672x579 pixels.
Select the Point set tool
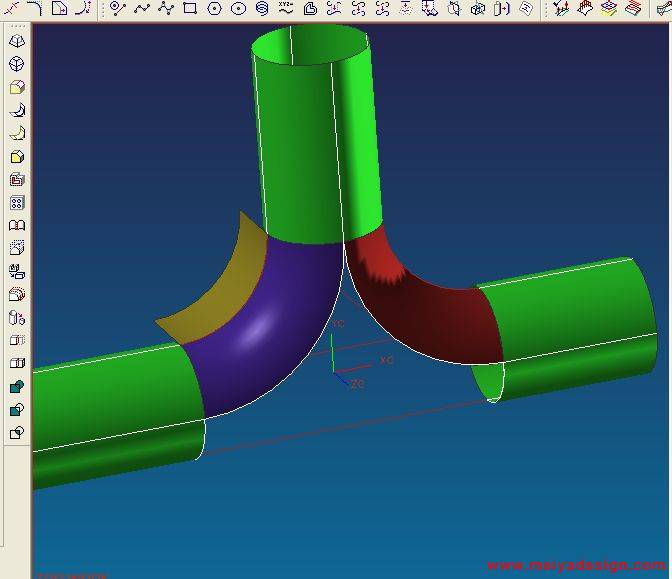[x=117, y=9]
